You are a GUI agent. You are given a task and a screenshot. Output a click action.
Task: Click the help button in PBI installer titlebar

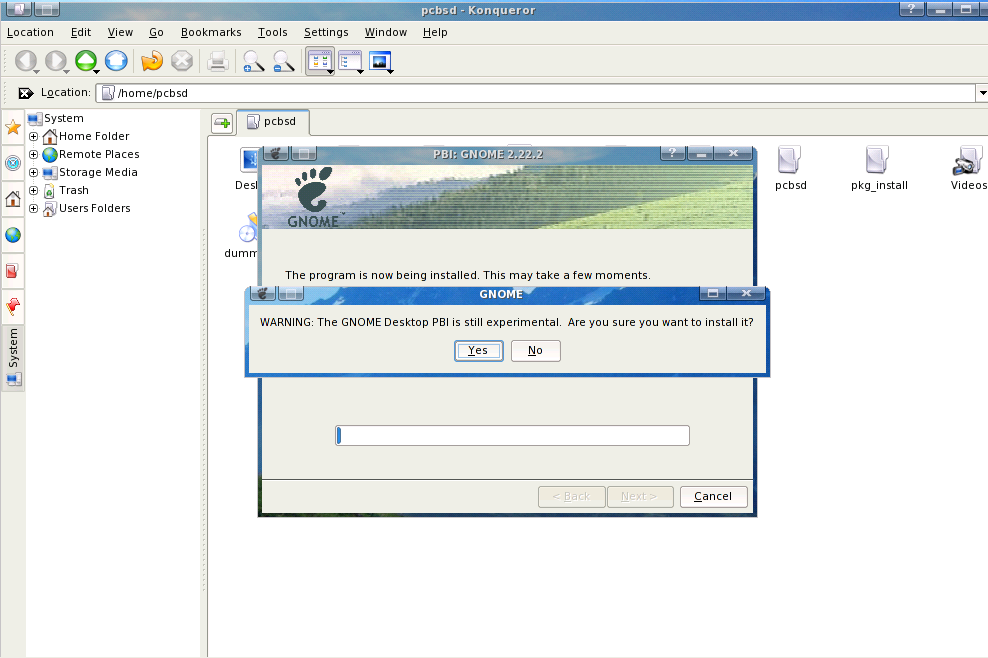click(672, 153)
